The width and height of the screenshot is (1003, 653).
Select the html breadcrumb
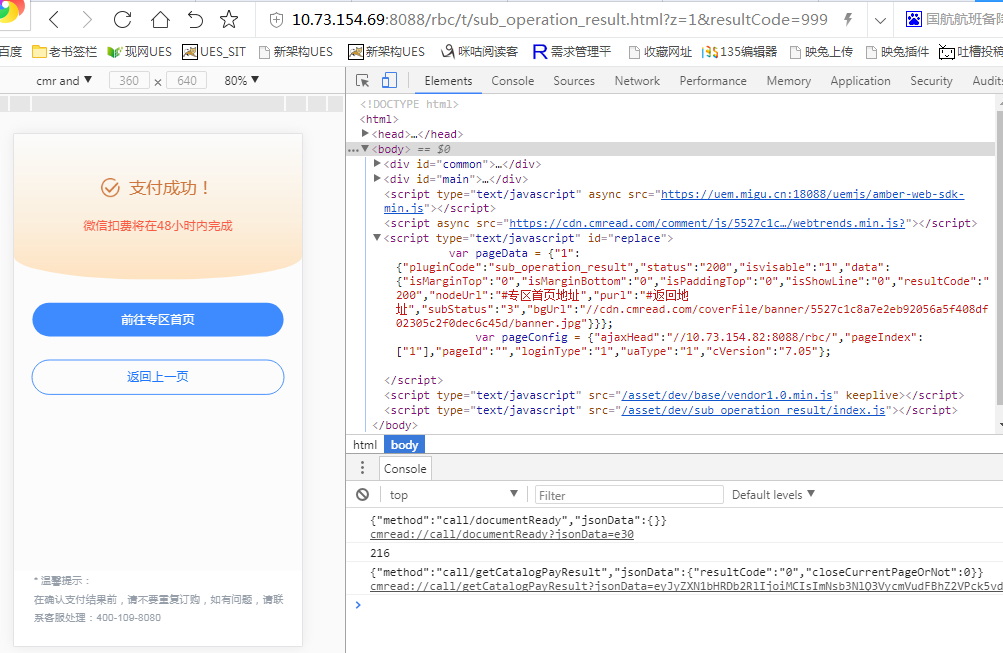365,445
